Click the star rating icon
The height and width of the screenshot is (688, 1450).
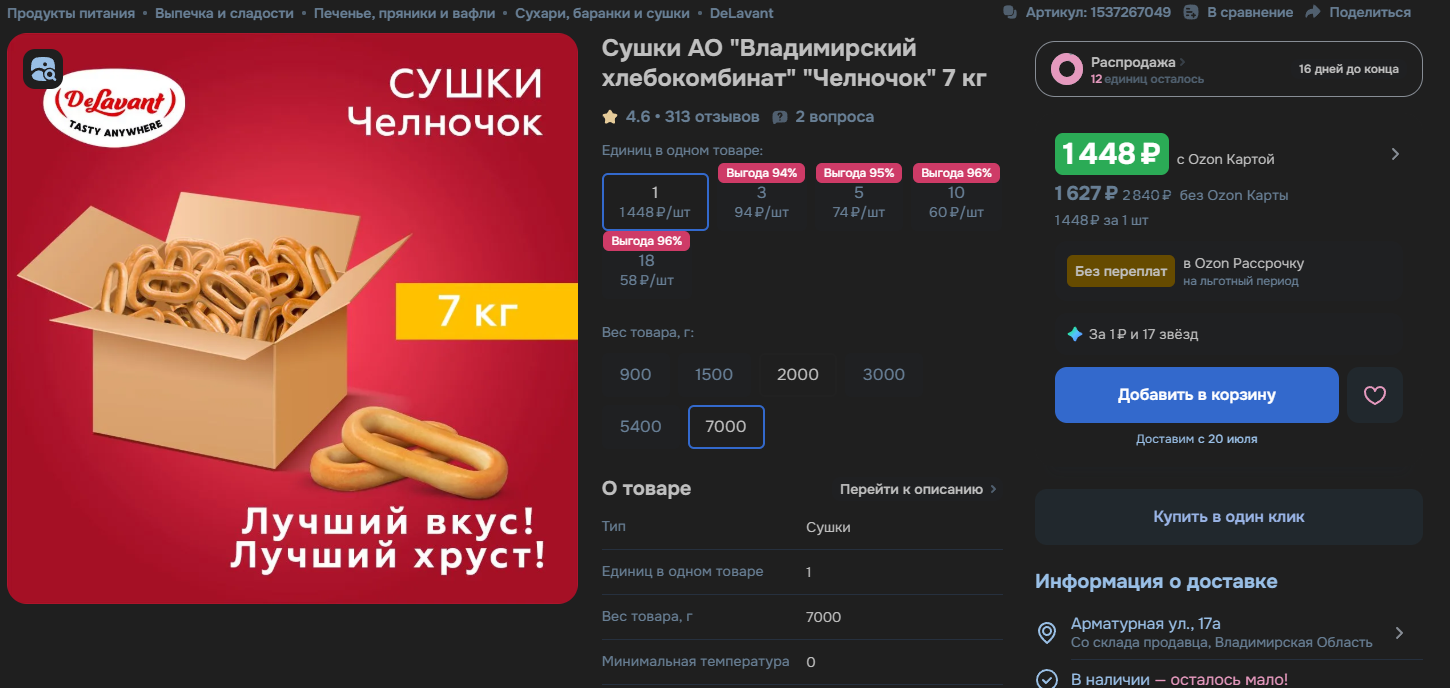pyautogui.click(x=610, y=117)
